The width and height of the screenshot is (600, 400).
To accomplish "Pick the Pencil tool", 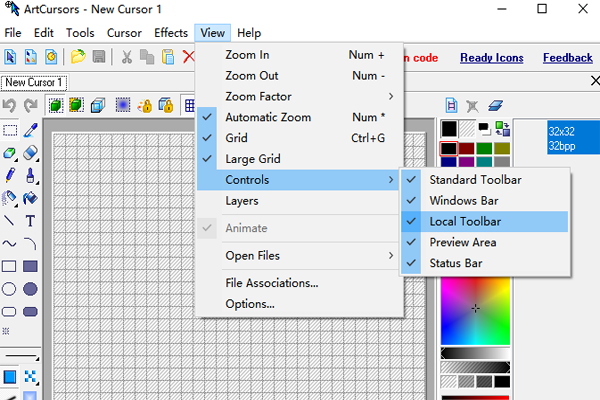I will click(9, 175).
